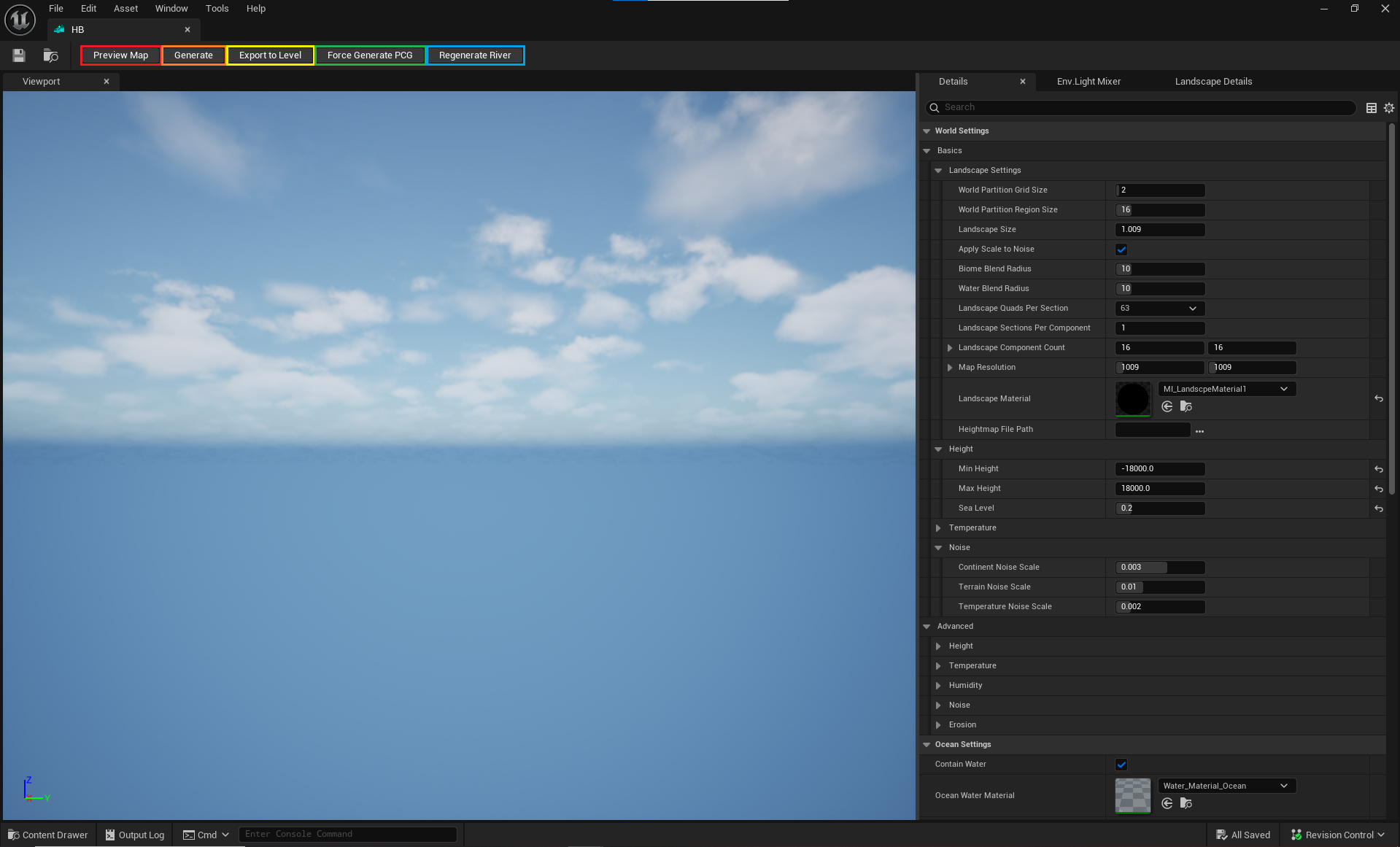Viewport: 1400px width, 847px height.
Task: Click the Revision Control icon
Action: pyautogui.click(x=1296, y=835)
